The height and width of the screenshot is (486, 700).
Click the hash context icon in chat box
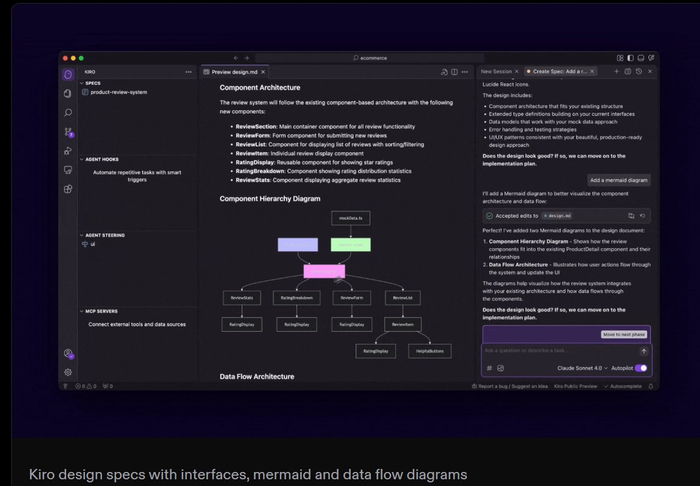(489, 368)
